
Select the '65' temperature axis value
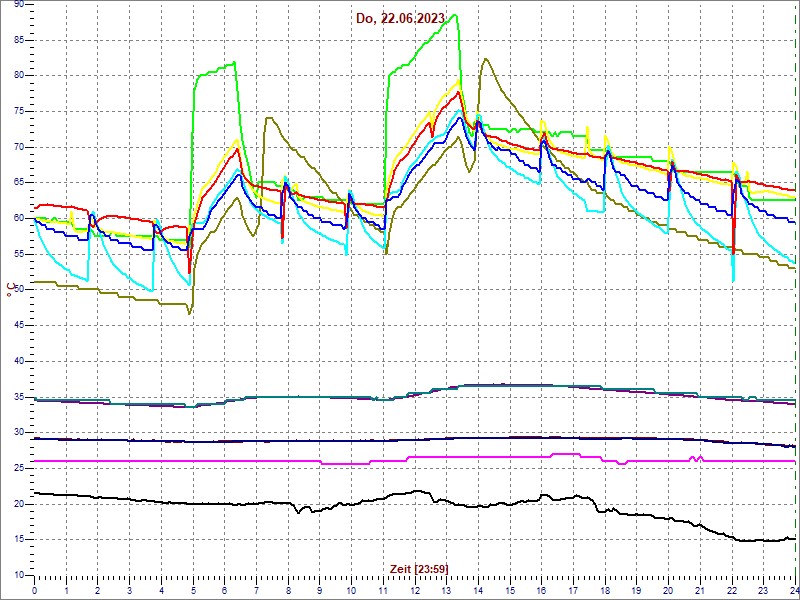[20, 183]
